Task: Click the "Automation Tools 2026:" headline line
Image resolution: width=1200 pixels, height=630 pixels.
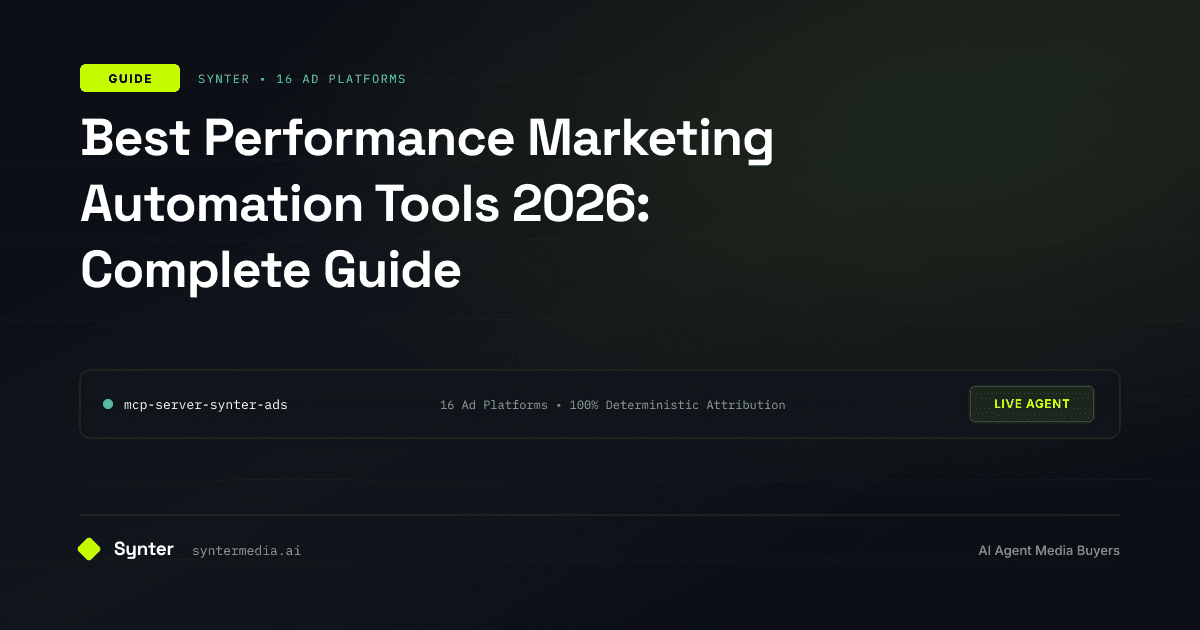Action: coord(366,206)
